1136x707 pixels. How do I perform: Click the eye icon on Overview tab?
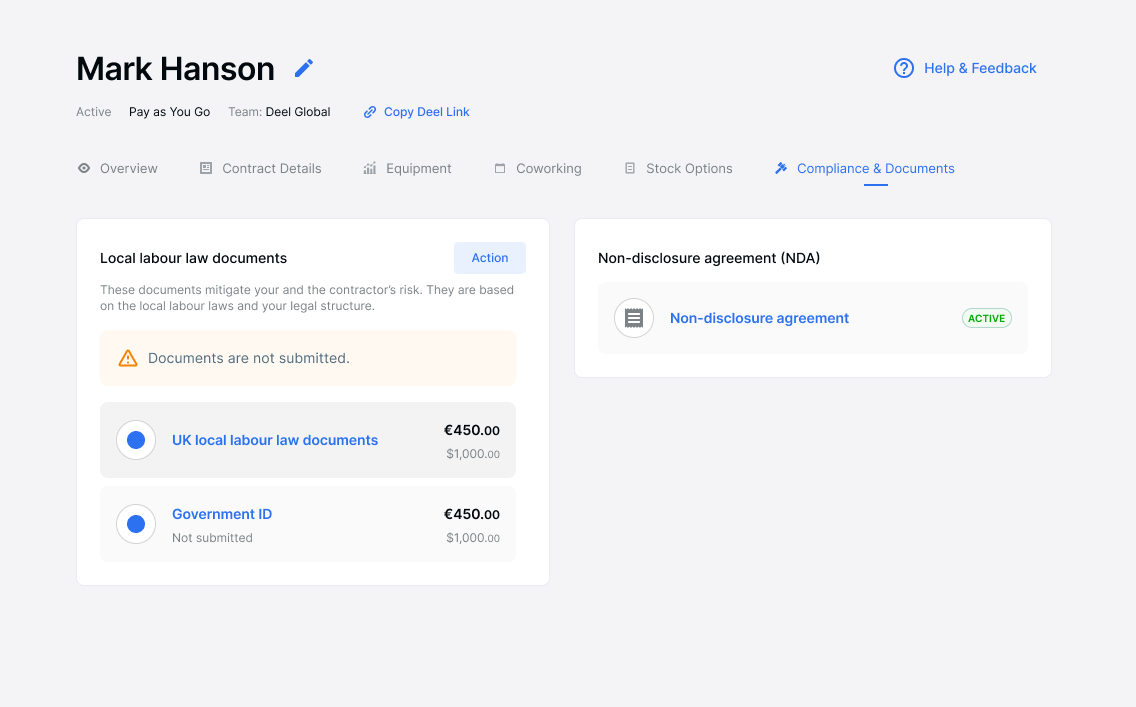(x=84, y=168)
